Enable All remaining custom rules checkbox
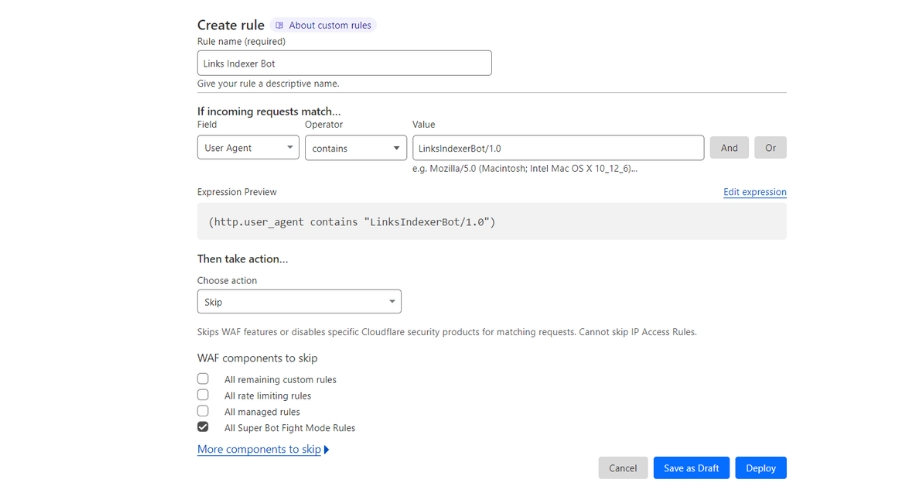900x500 pixels. click(203, 379)
